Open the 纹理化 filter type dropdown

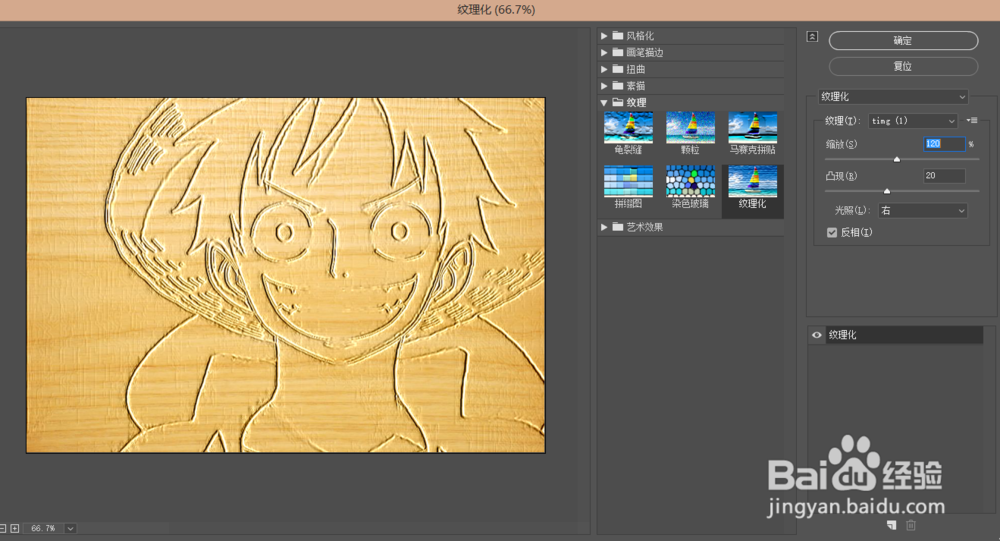(893, 96)
